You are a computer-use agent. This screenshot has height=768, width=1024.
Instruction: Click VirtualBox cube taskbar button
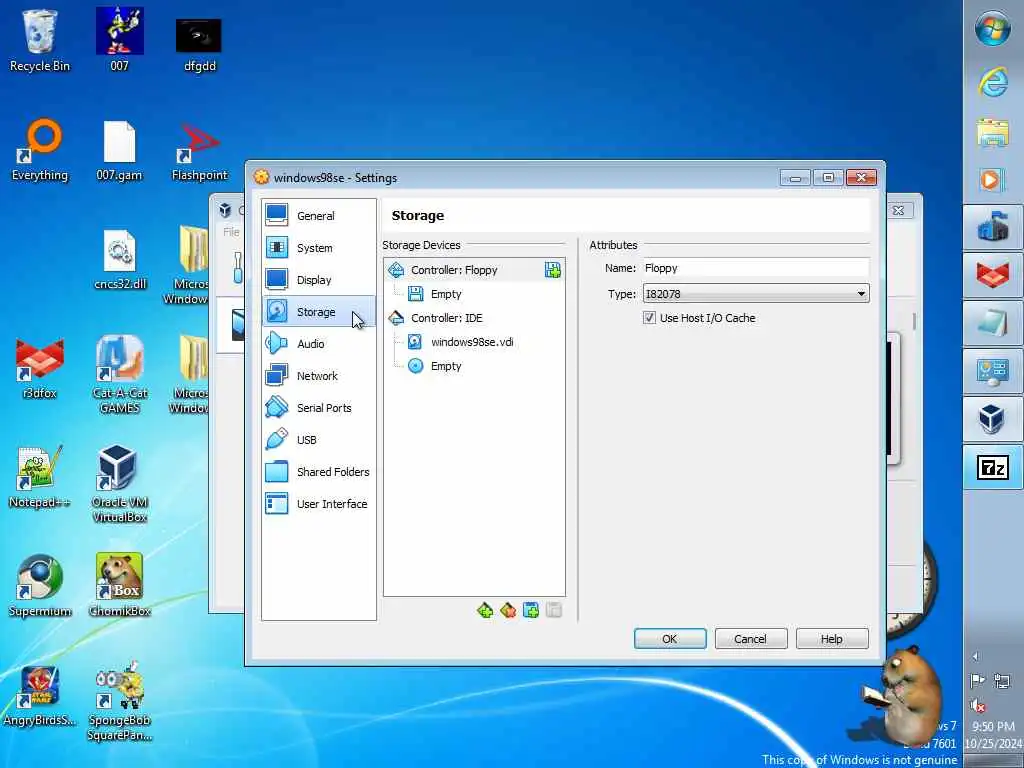993,419
